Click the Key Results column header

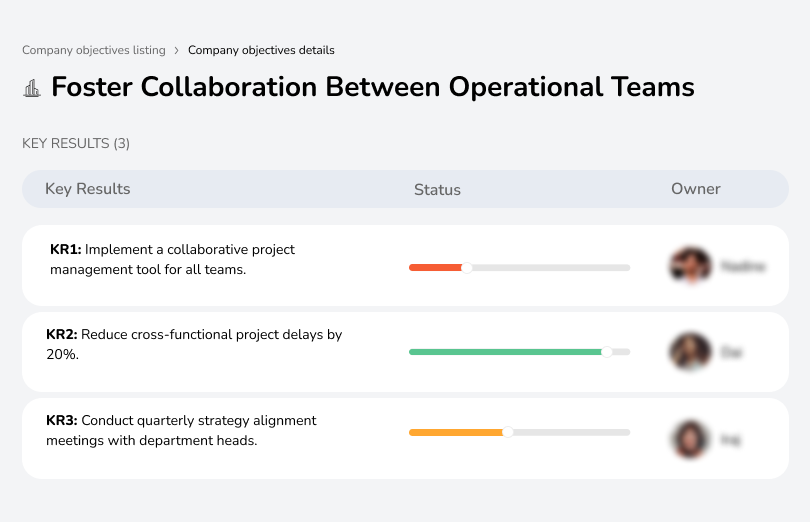pos(87,189)
